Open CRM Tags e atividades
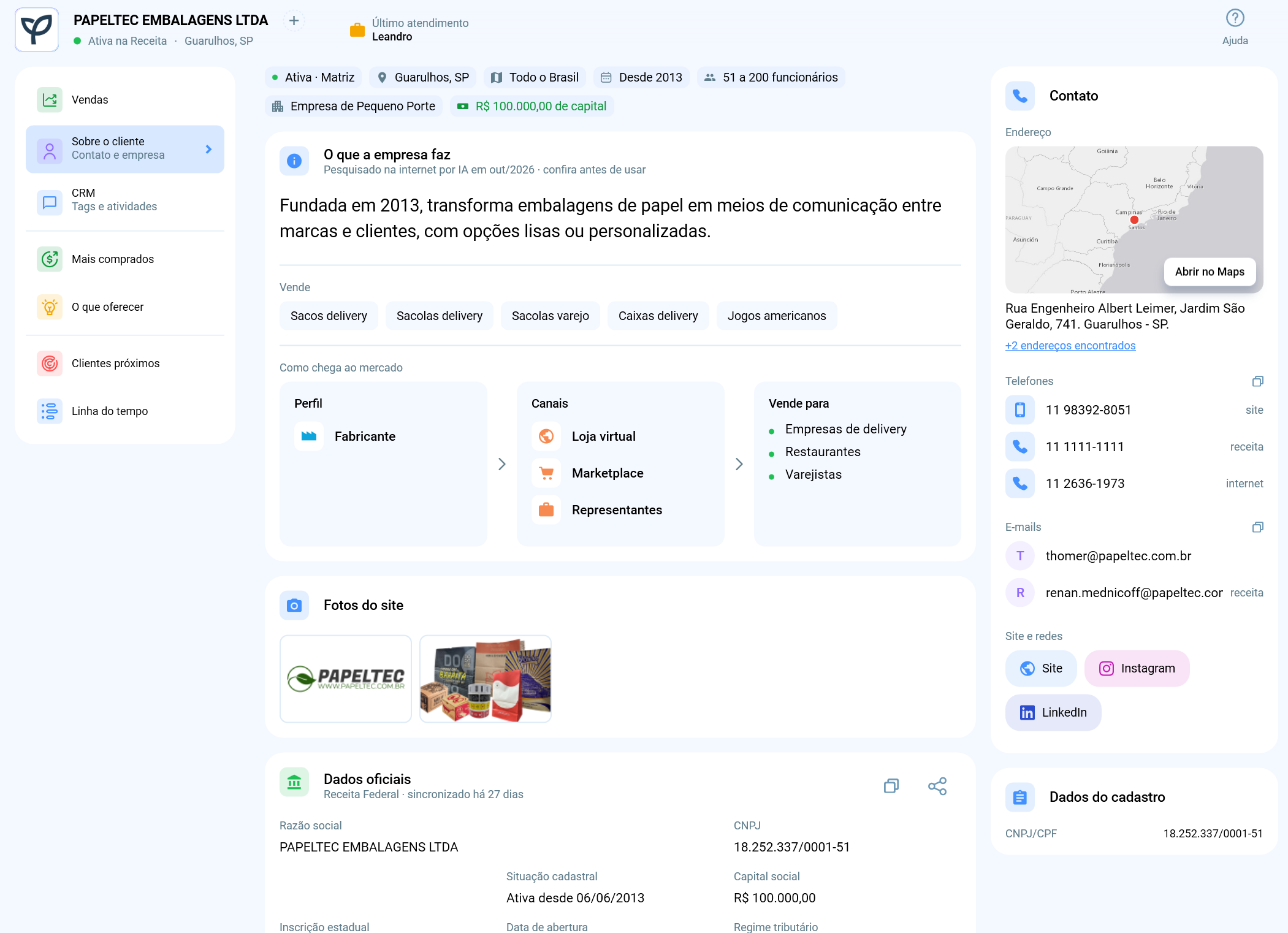 125,200
